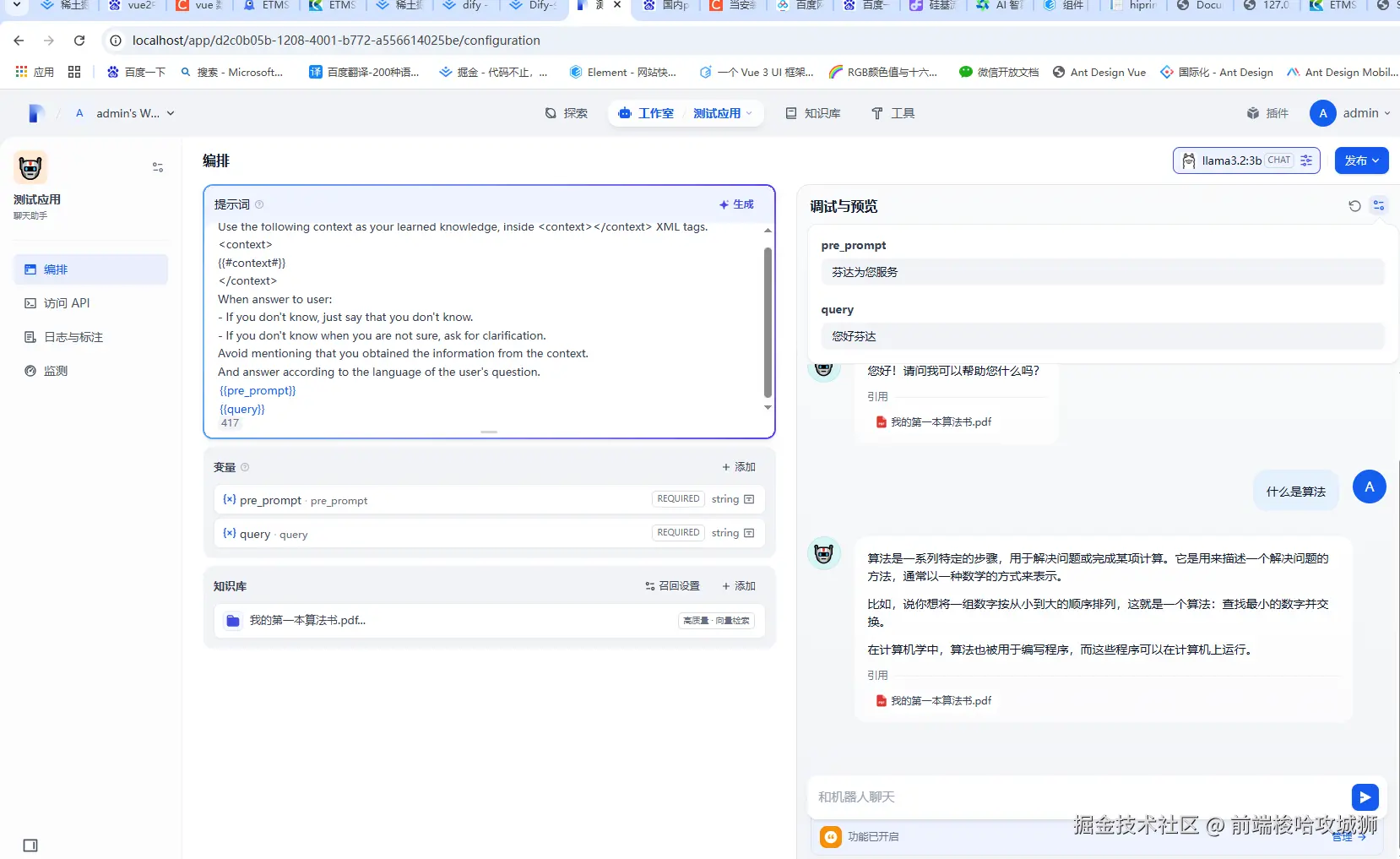Screen dimensions: 1400x859
Task: Open 监测 monitoring in the sidebar
Action: pyautogui.click(x=90, y=371)
